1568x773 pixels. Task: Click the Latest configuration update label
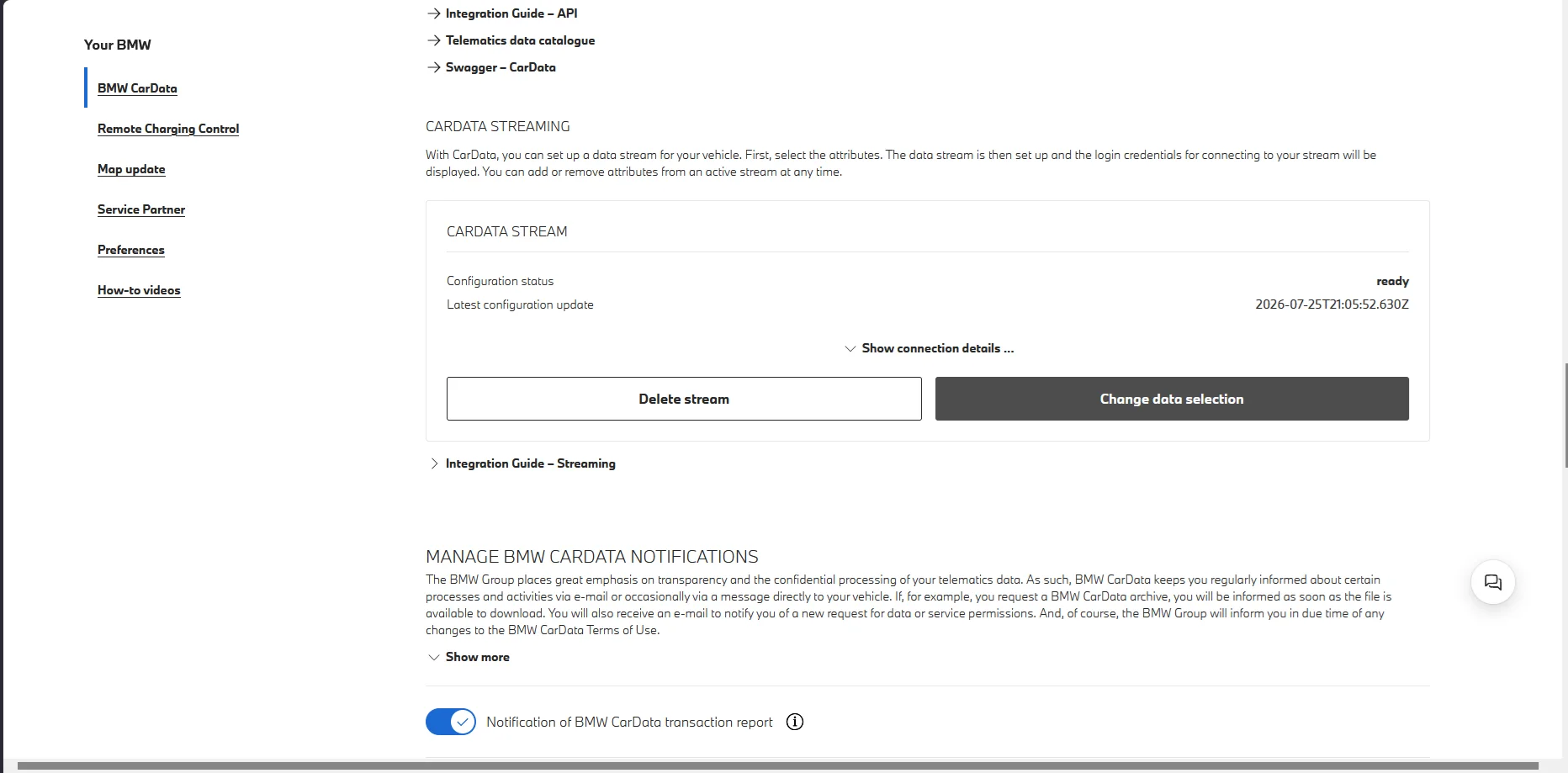coord(520,304)
